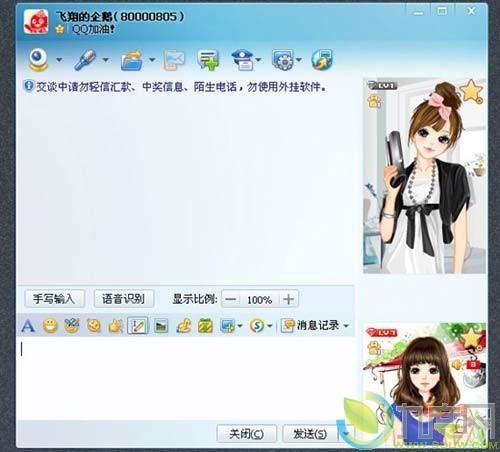Click the globe icon at toolbar end
Image resolution: width=500 pixels, height=452 pixels.
pos(322,60)
